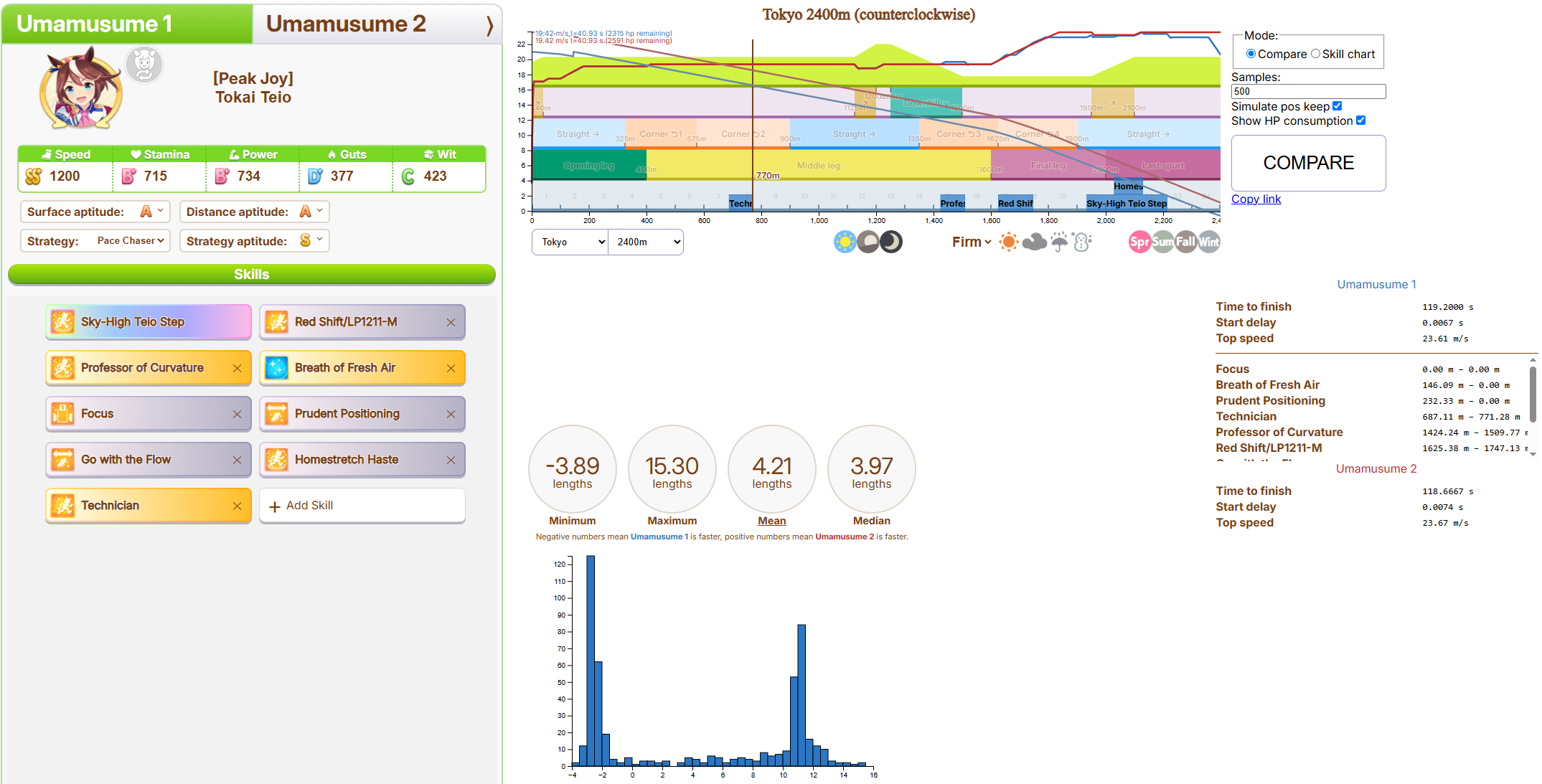
Task: Remove Professor of Curvature skill
Action: click(237, 369)
